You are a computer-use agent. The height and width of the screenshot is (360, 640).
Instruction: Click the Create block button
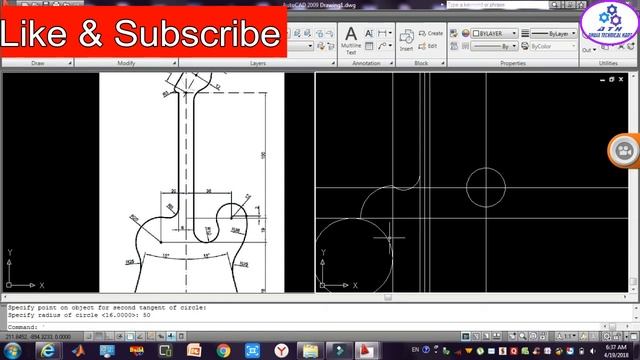431,33
